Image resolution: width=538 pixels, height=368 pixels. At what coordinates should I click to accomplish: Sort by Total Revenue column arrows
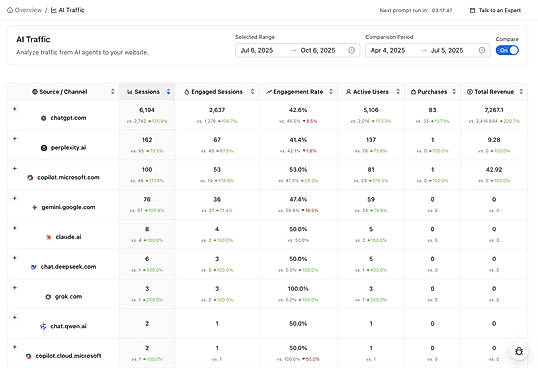point(521,92)
